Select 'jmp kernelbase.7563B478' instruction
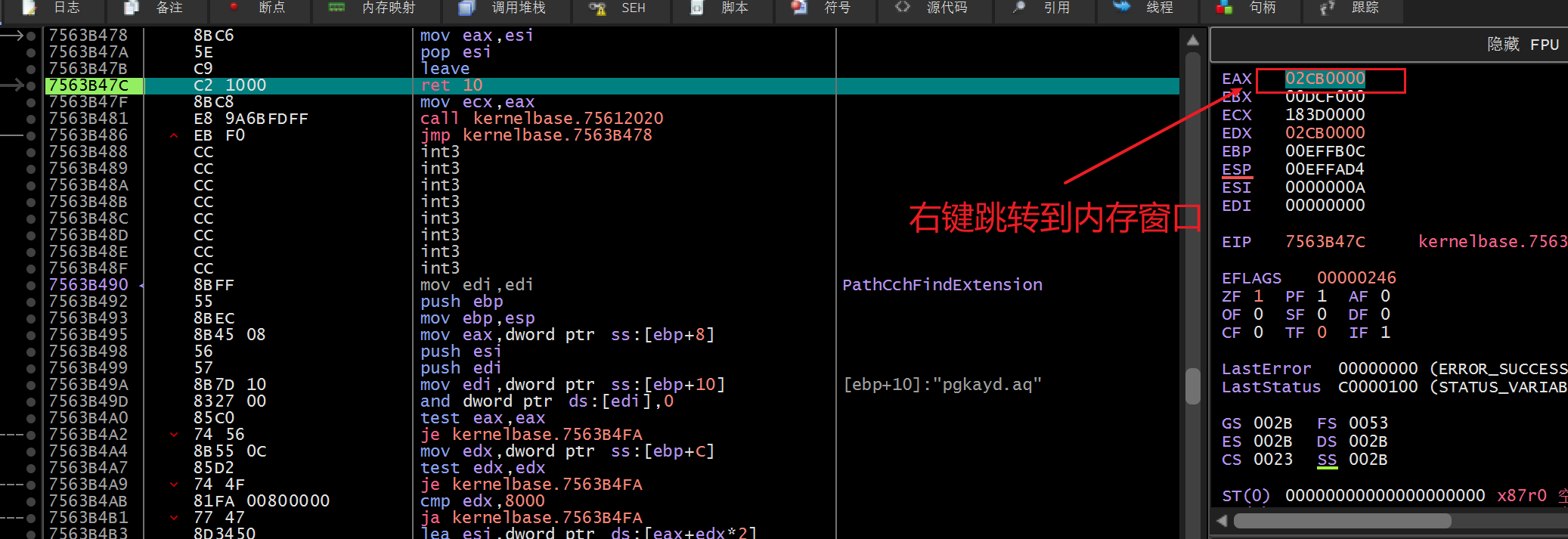The image size is (1568, 539). point(536,135)
